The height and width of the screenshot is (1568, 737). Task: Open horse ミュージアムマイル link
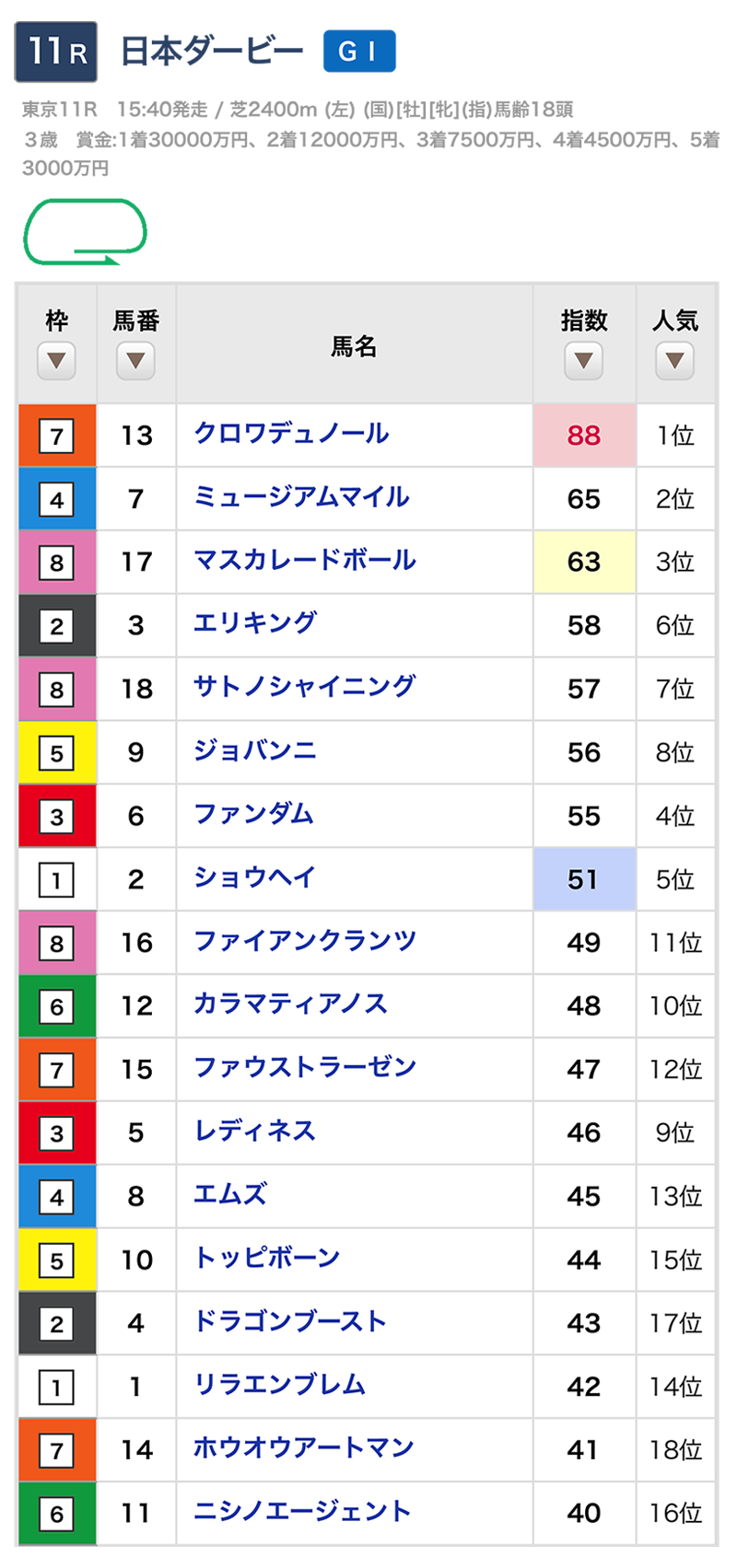(301, 497)
